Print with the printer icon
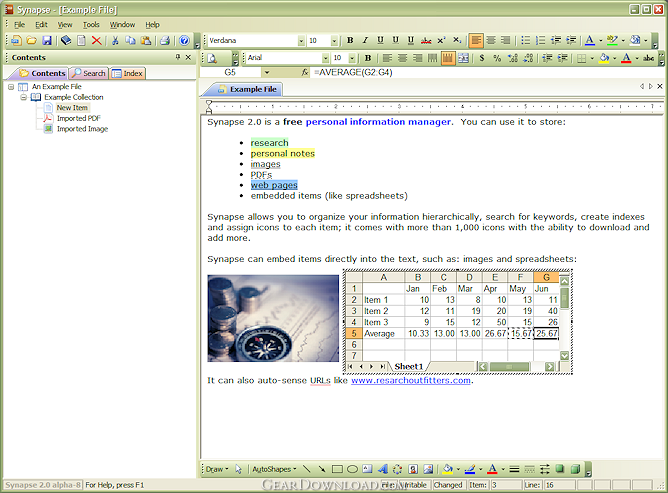 pyautogui.click(x=165, y=40)
